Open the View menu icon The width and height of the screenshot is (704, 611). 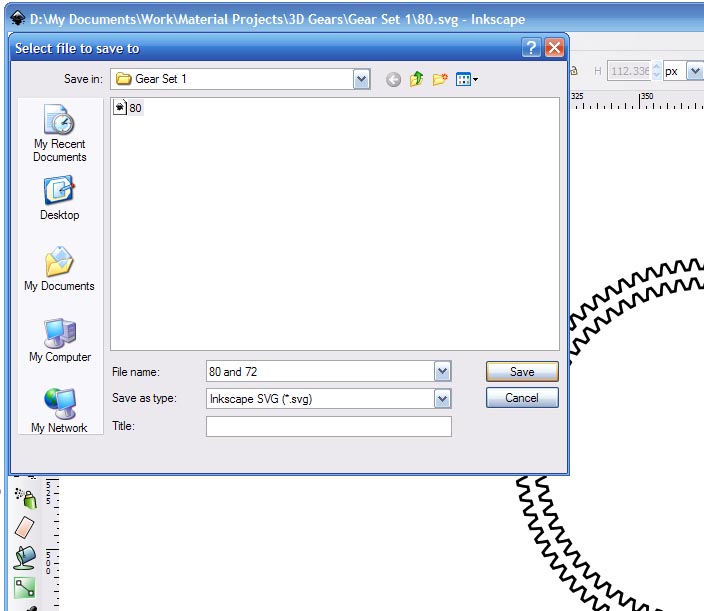[466, 79]
